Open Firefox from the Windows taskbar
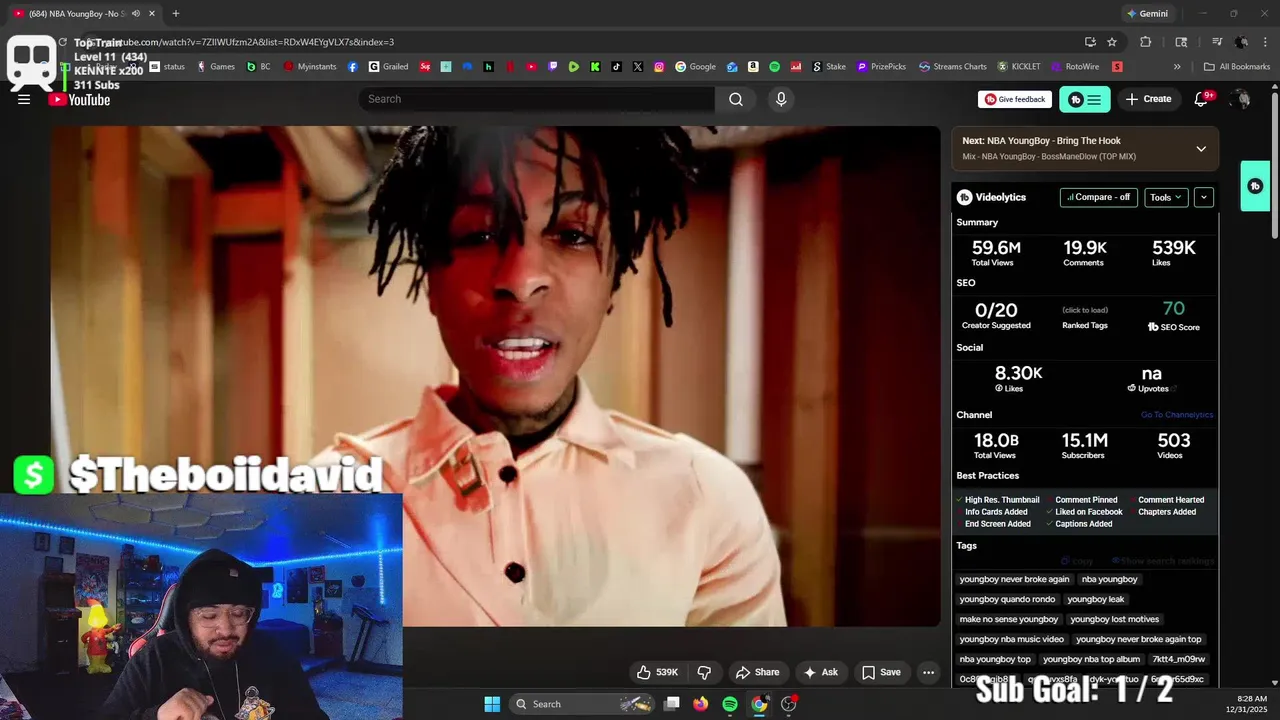This screenshot has height=720, width=1280. coord(701,704)
